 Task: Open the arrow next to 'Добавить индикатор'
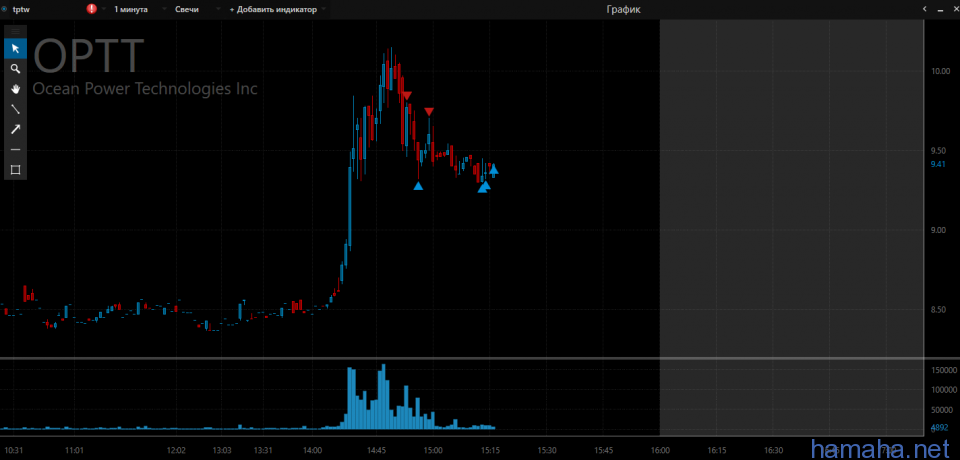324,9
